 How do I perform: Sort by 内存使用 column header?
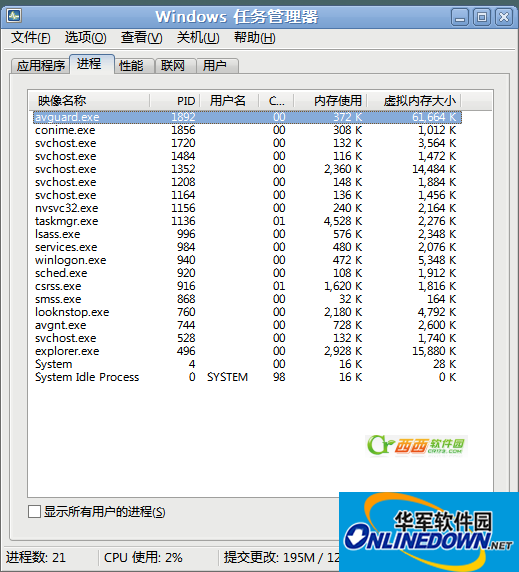tap(330, 101)
